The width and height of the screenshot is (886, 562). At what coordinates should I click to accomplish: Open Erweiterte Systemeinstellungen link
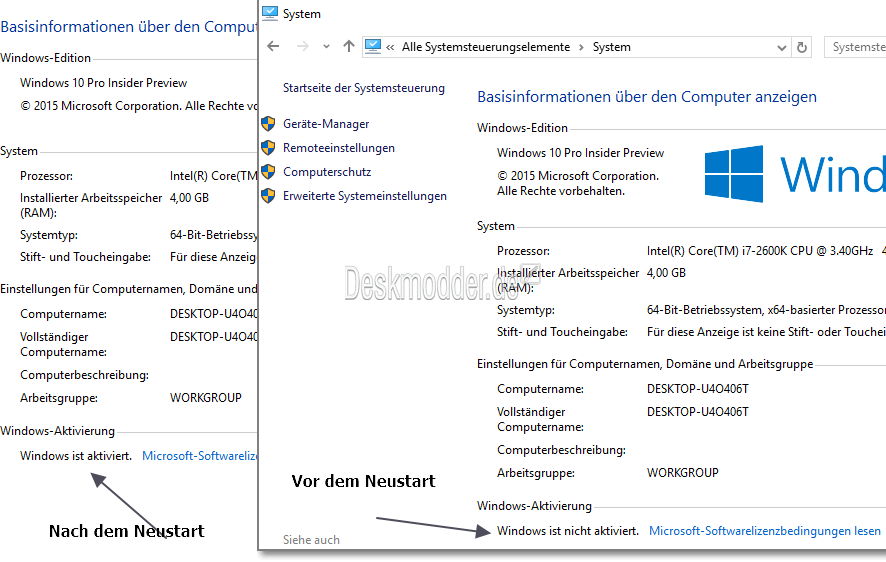365,196
